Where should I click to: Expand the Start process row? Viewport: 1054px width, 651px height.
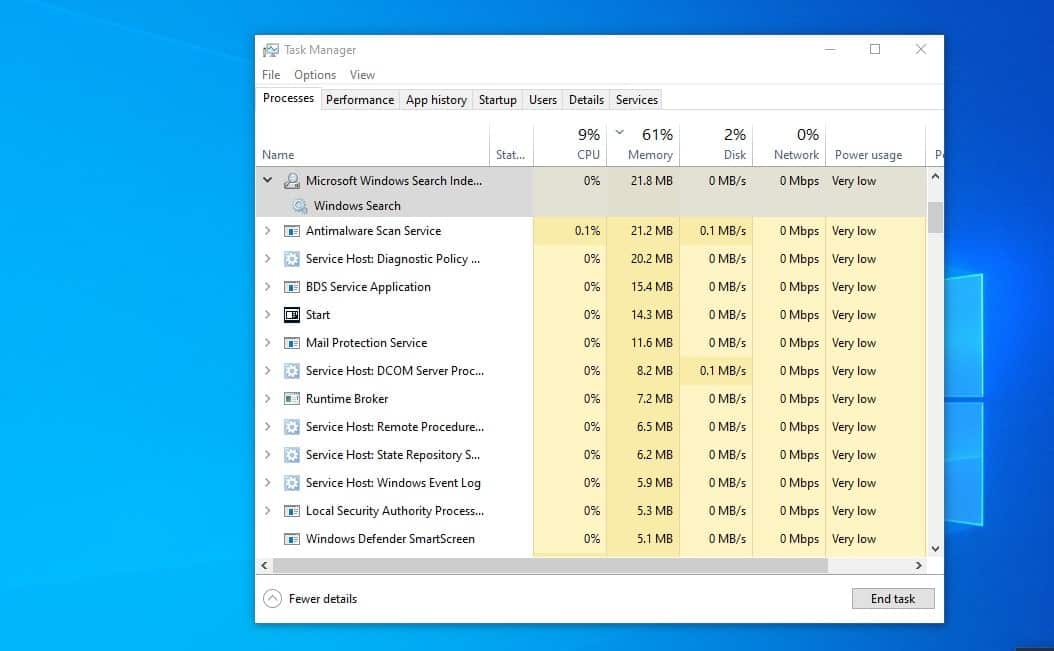[x=268, y=315]
